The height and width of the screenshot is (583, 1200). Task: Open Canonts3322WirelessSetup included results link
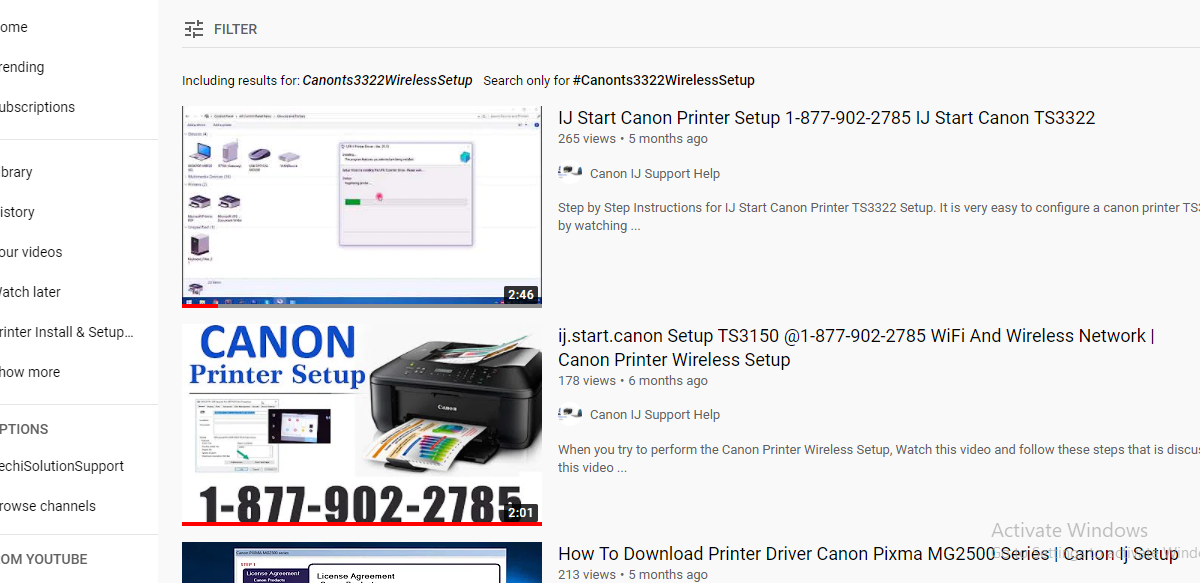387,80
